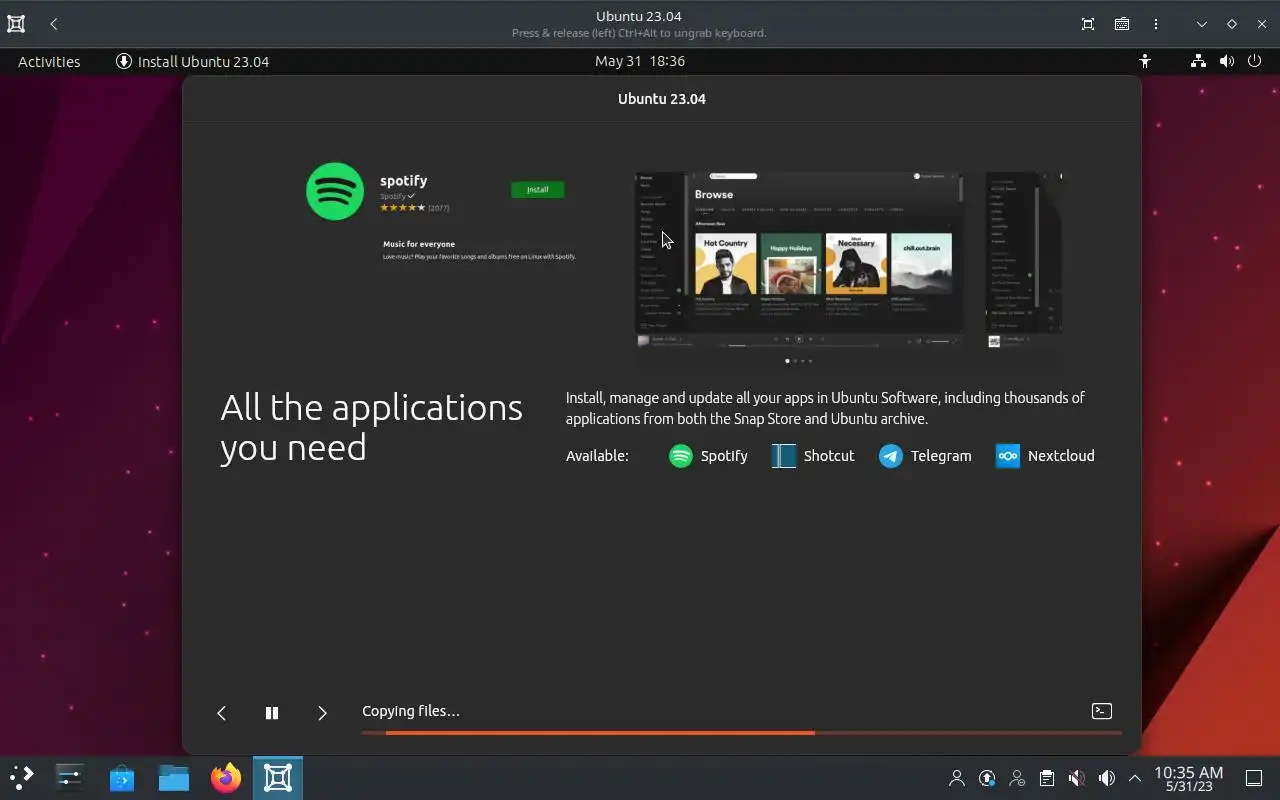Toggle fullscreen for the virtual machine
The width and height of the screenshot is (1280, 800).
click(1088, 24)
